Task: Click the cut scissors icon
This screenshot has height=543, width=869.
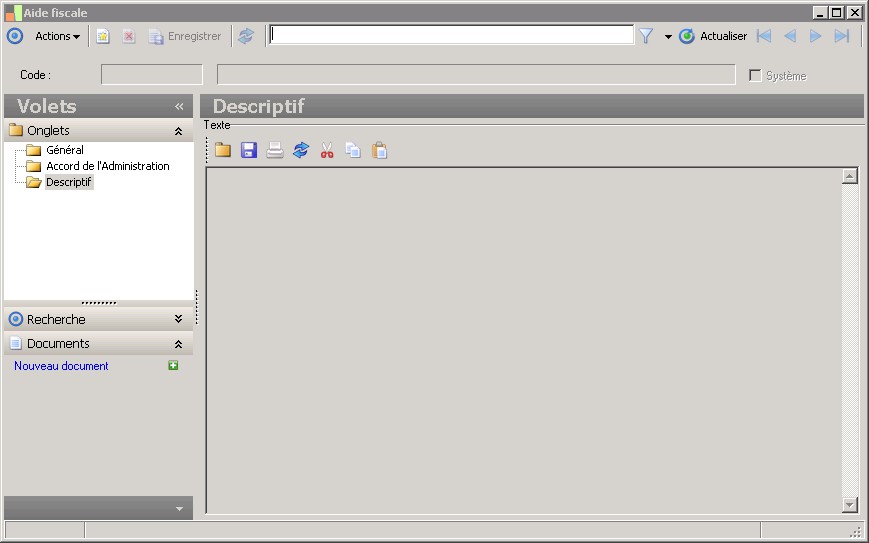Action: point(327,150)
